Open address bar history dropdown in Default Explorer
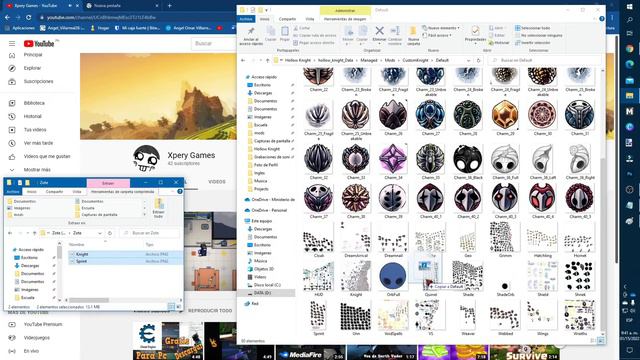 (x=469, y=60)
